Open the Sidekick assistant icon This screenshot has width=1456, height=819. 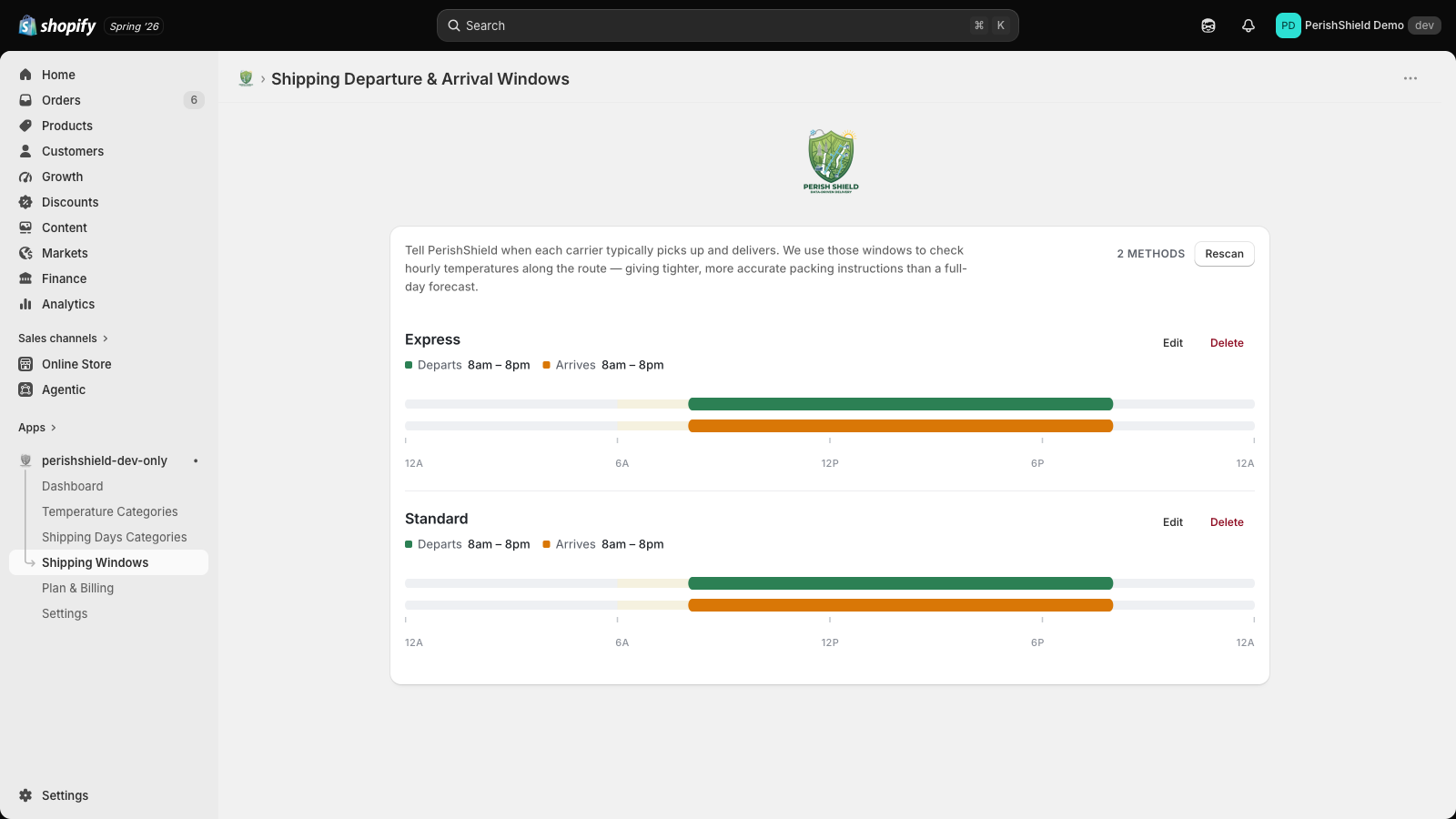pos(1208,25)
